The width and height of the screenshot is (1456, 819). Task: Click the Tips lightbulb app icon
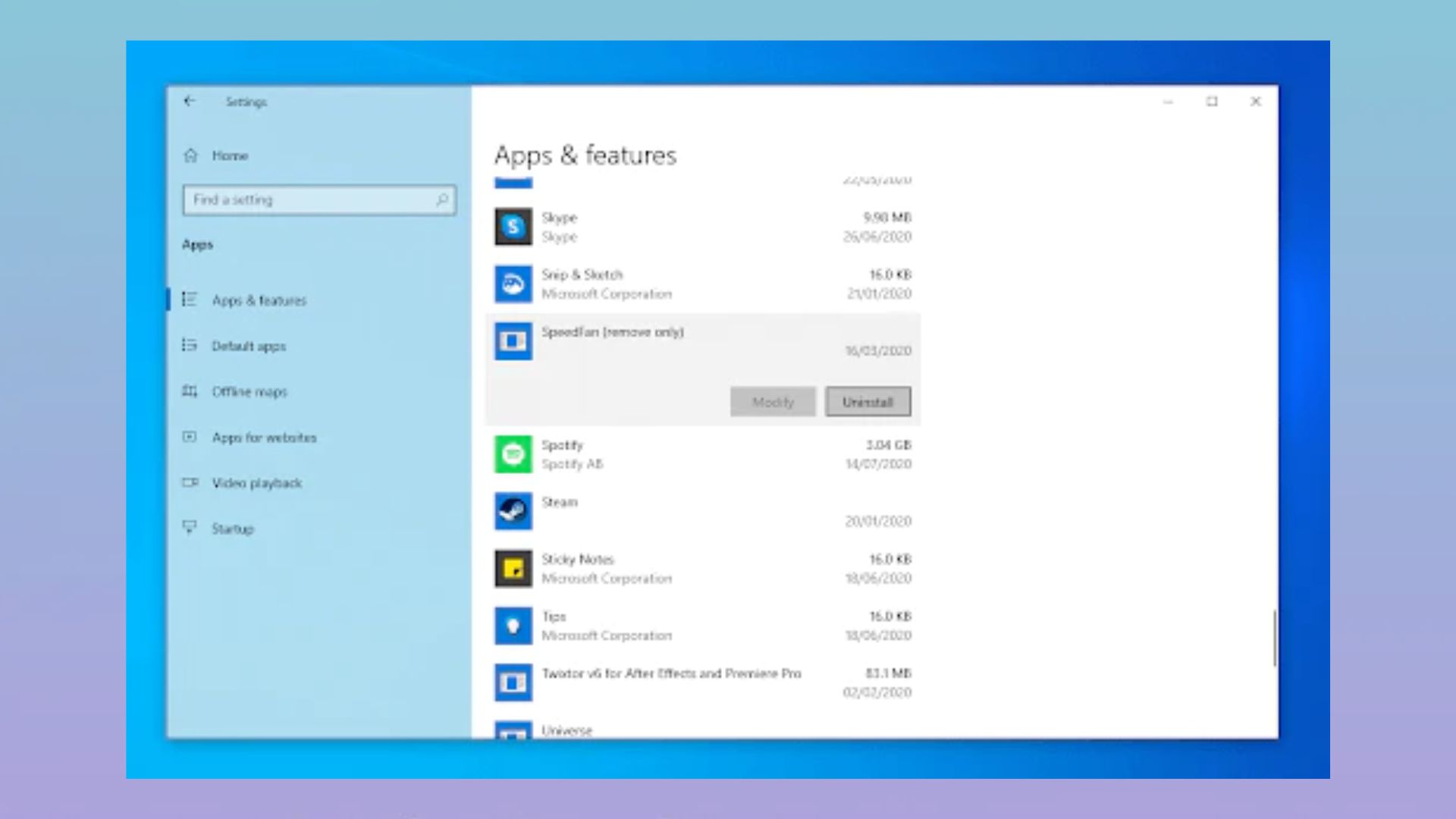click(513, 626)
